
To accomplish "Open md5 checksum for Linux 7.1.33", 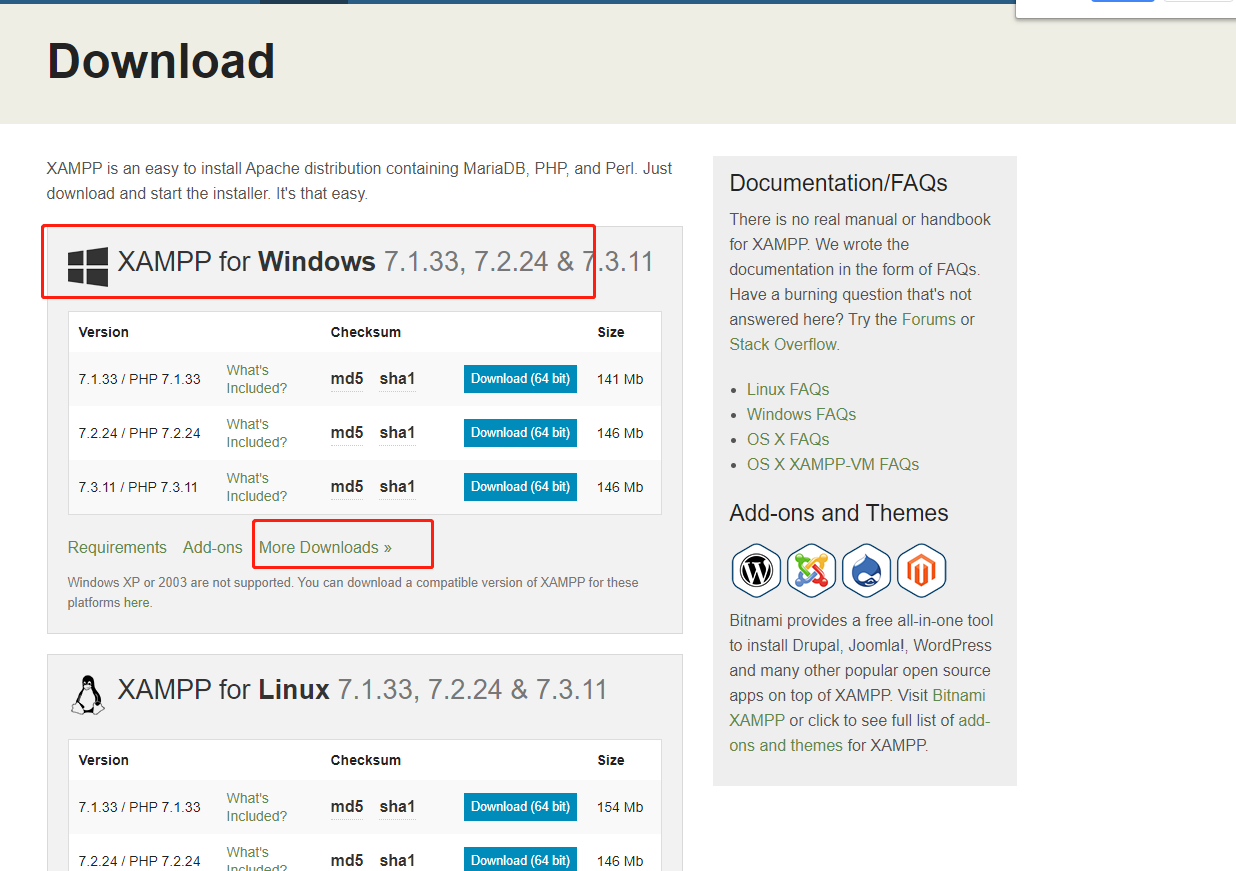I will (x=347, y=807).
